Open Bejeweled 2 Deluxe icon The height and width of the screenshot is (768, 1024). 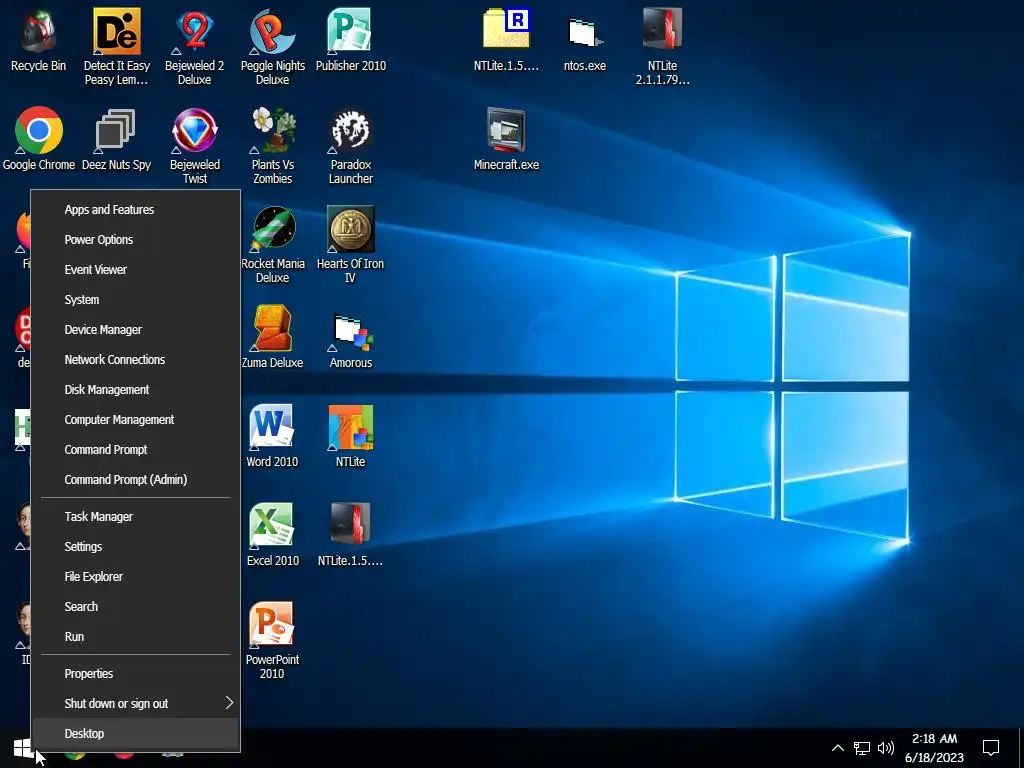(195, 46)
